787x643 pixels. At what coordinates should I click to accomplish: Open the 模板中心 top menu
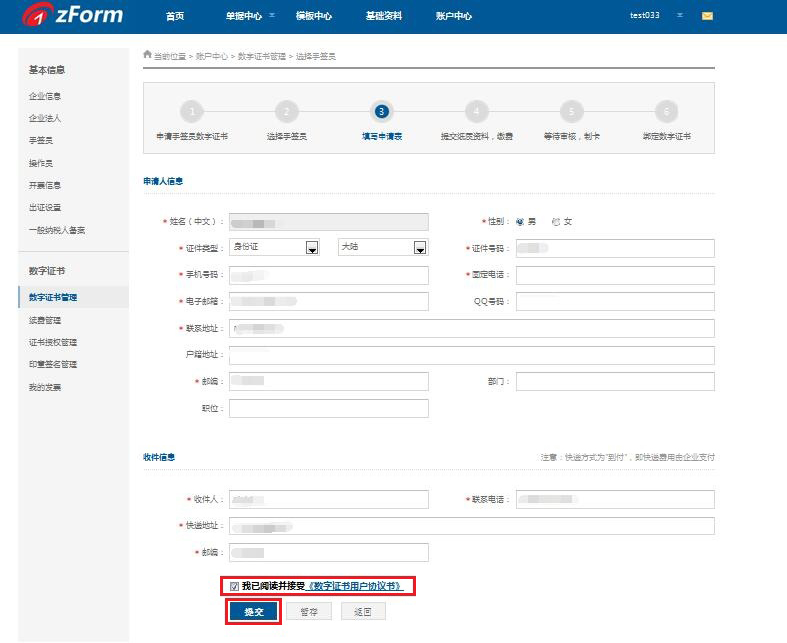tap(314, 16)
